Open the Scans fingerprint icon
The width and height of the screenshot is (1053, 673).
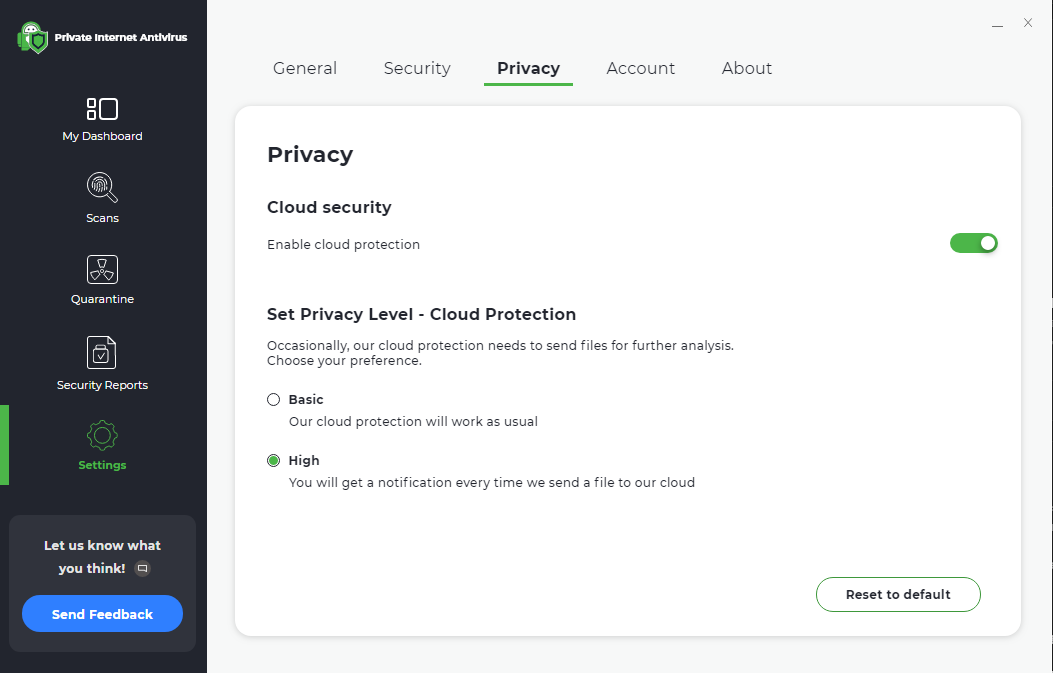(102, 188)
